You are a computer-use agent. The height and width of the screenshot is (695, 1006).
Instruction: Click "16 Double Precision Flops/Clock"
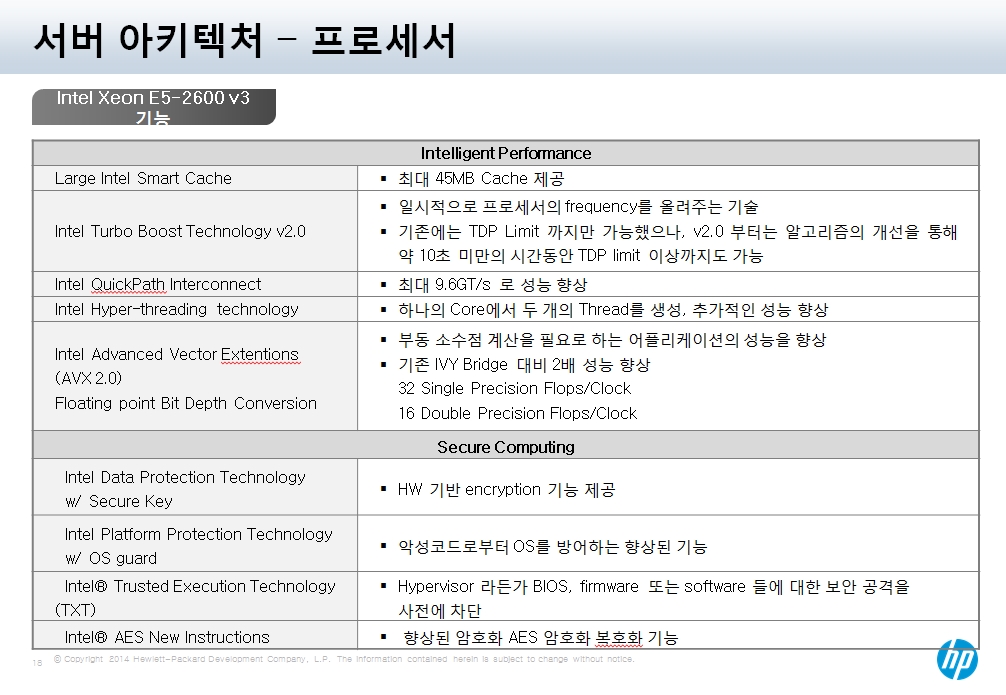pyautogui.click(x=518, y=413)
